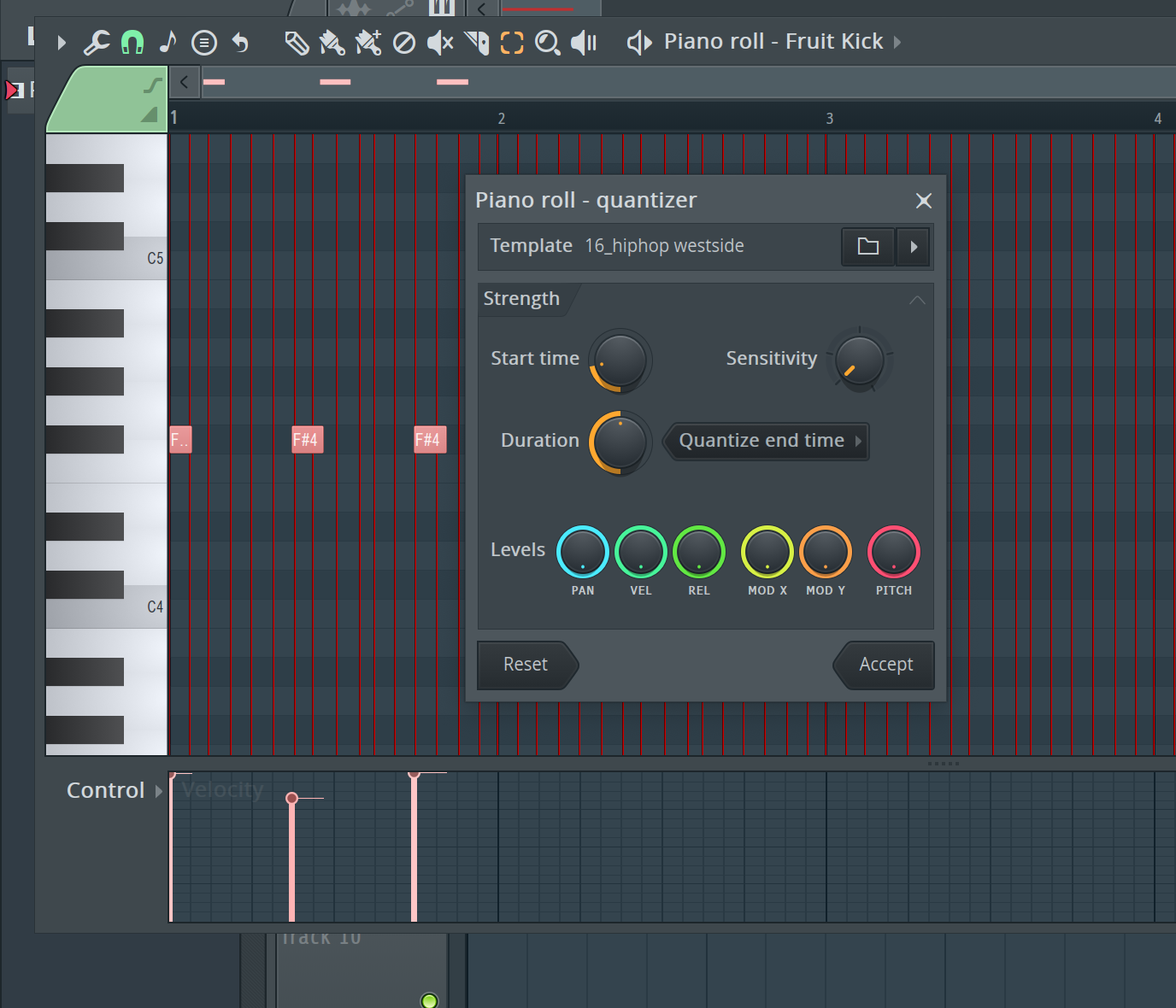The width and height of the screenshot is (1176, 1008).
Task: Click the second velocity handle in Control lane
Action: coord(292,798)
